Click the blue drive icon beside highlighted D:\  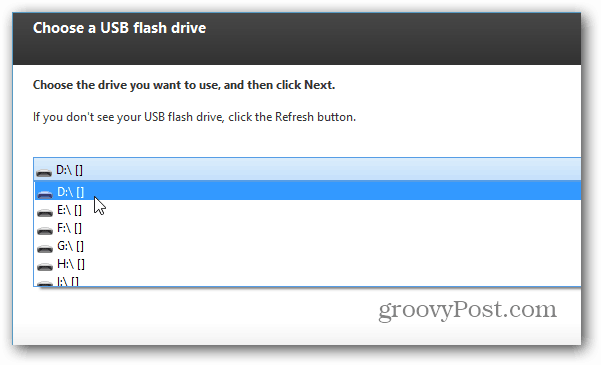click(45, 194)
